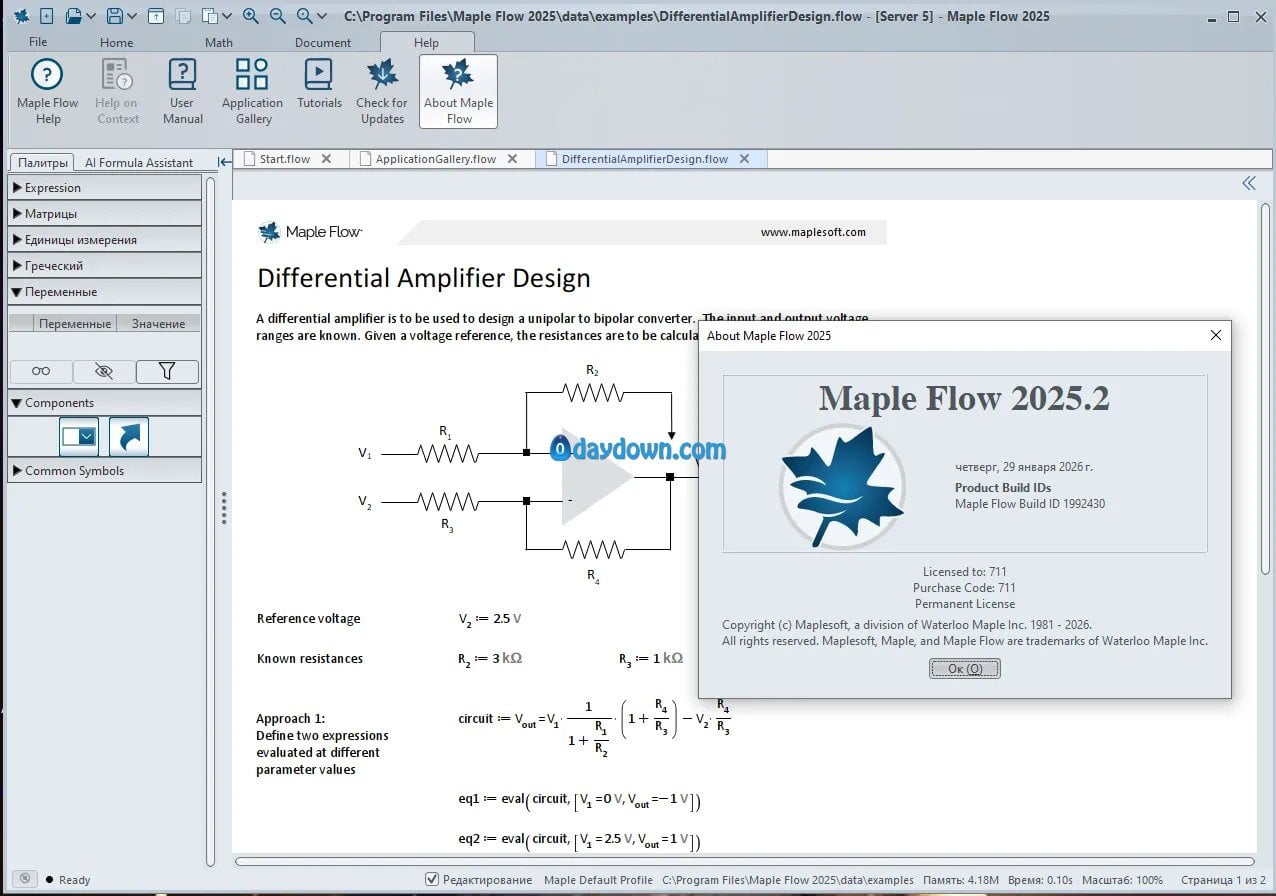
Task: Switch to the AI Formula Assistant tab
Action: 139,162
